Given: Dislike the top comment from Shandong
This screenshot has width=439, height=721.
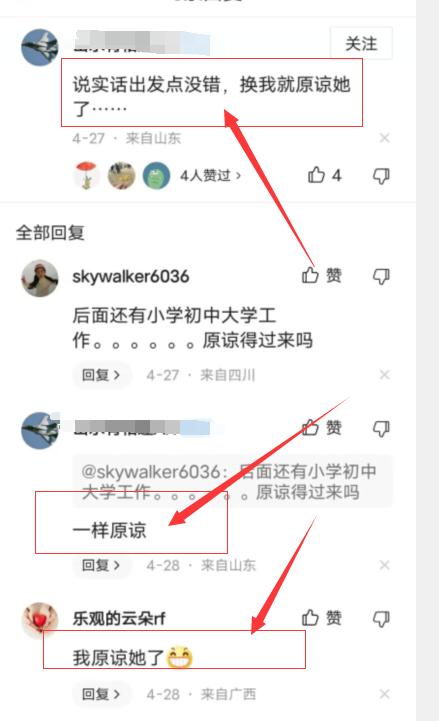Looking at the screenshot, I should 381,176.
